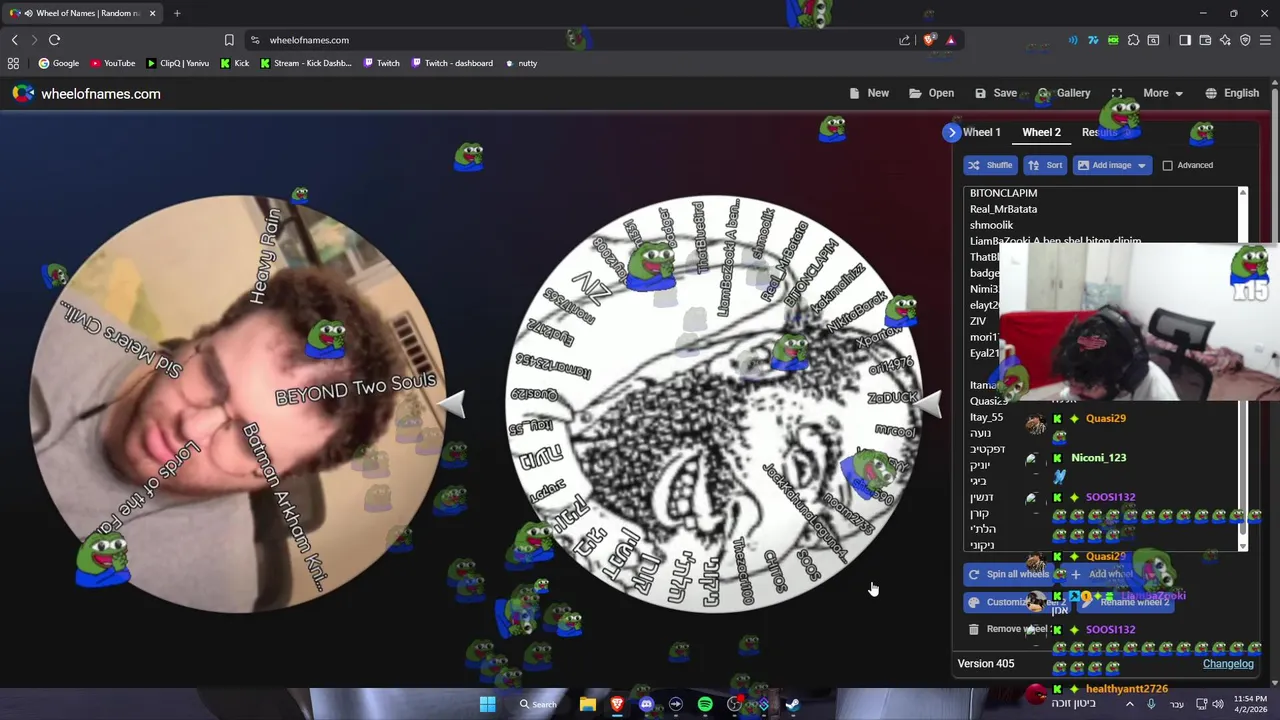The width and height of the screenshot is (1280, 720).
Task: Switch to the Wheel 1 tab
Action: 981,132
